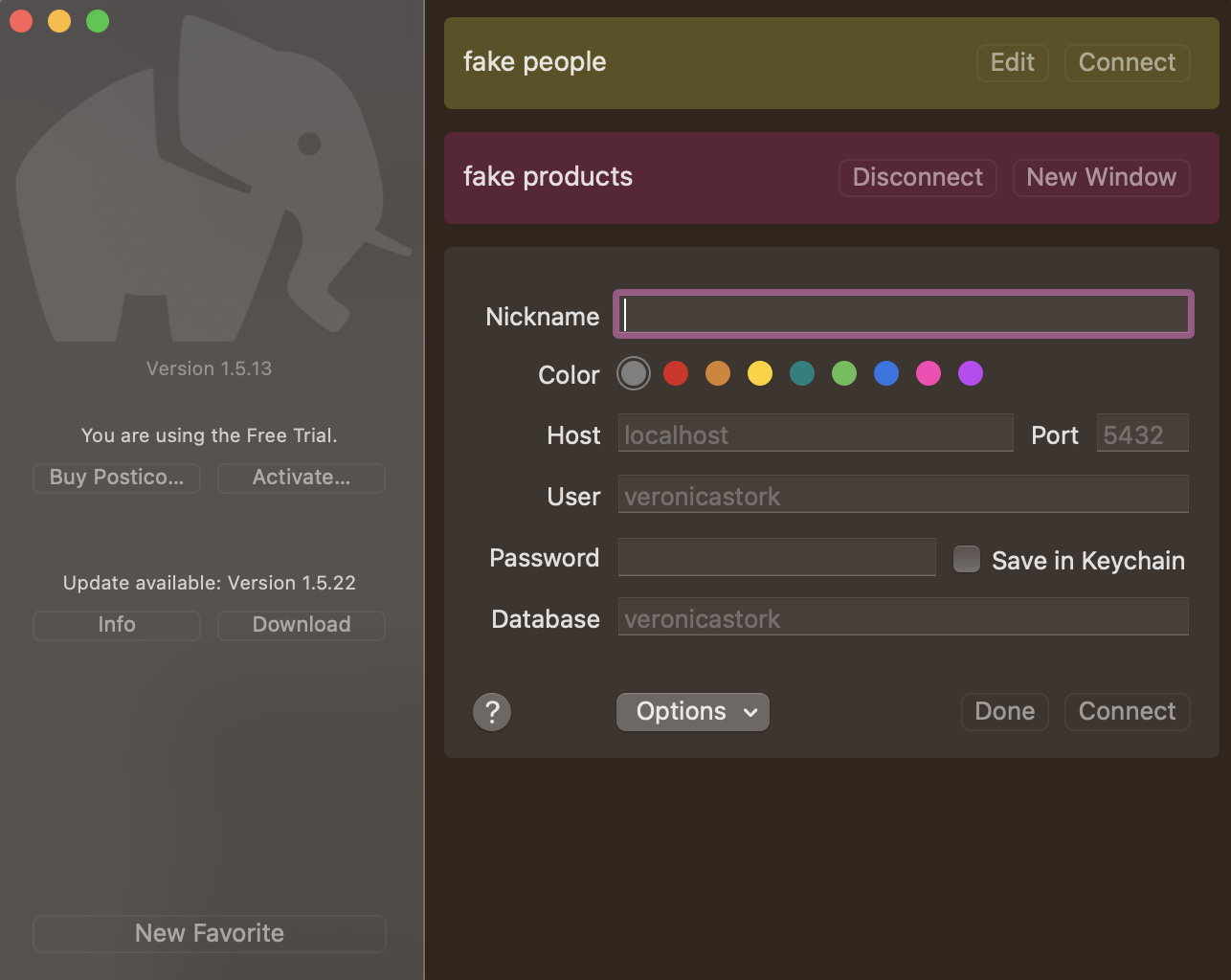Image resolution: width=1231 pixels, height=980 pixels.
Task: Focus the Nickname field
Action: [904, 314]
